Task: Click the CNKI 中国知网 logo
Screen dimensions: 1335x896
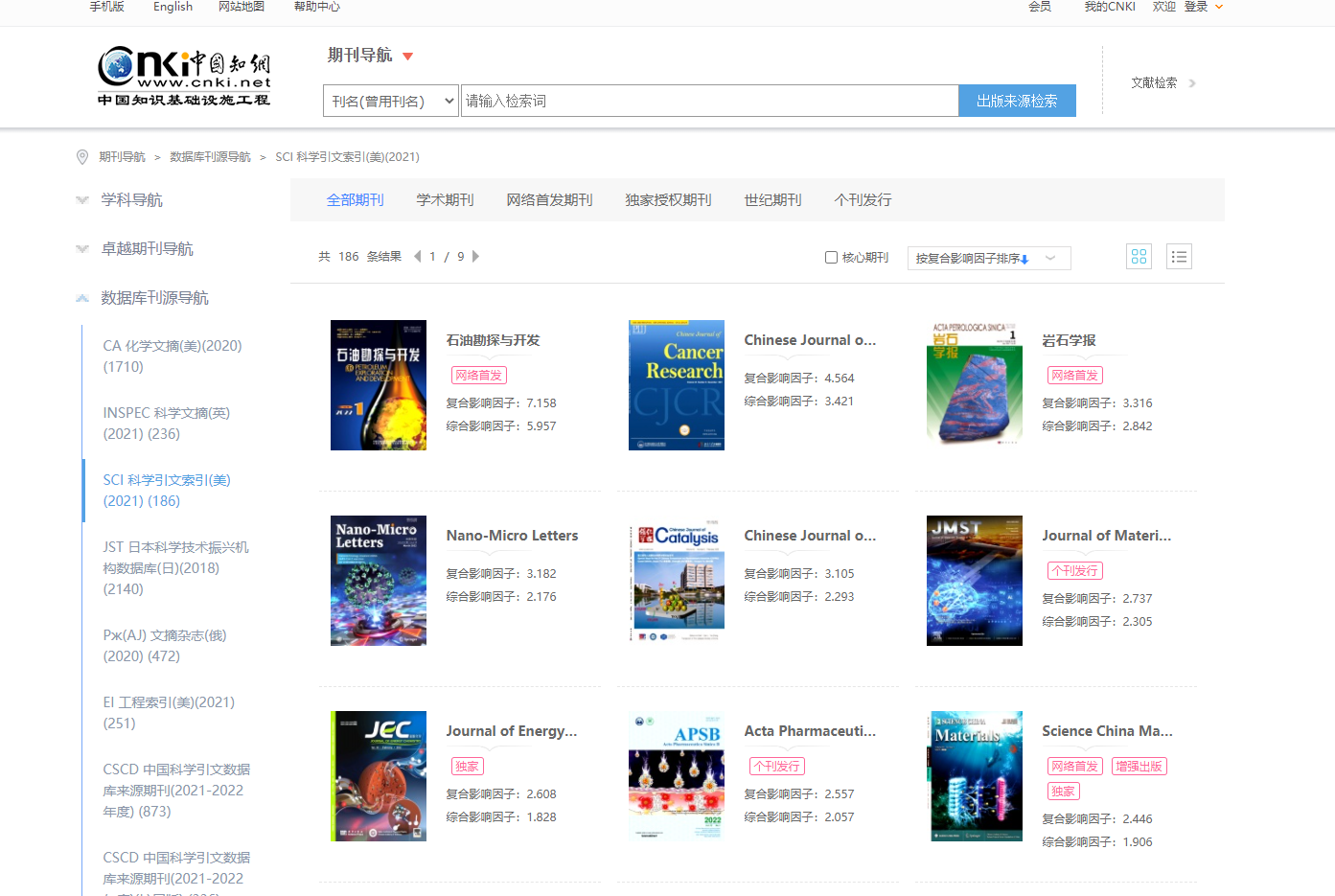Action: click(x=183, y=77)
